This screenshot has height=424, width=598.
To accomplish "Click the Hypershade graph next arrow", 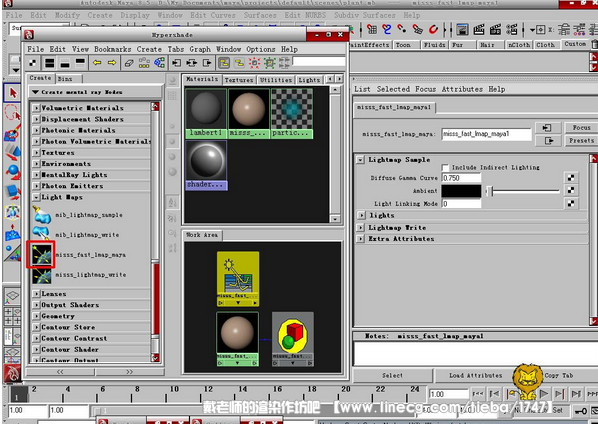I will (x=112, y=63).
